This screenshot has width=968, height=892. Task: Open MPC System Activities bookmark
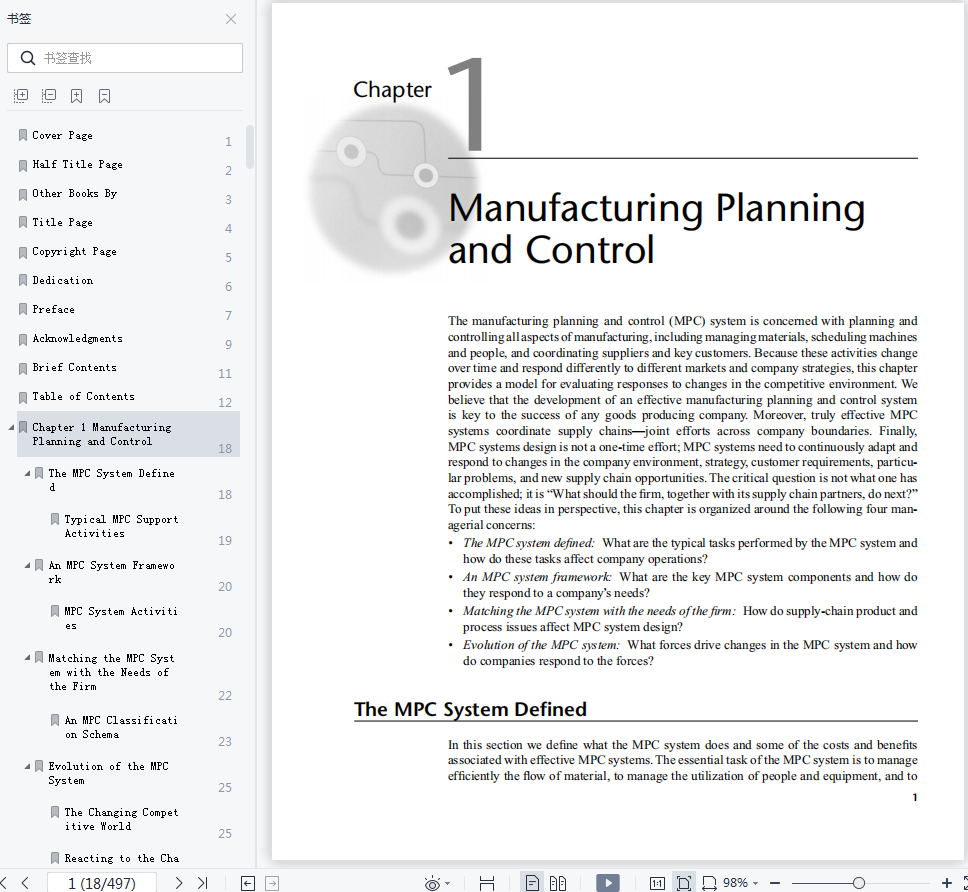pos(121,618)
